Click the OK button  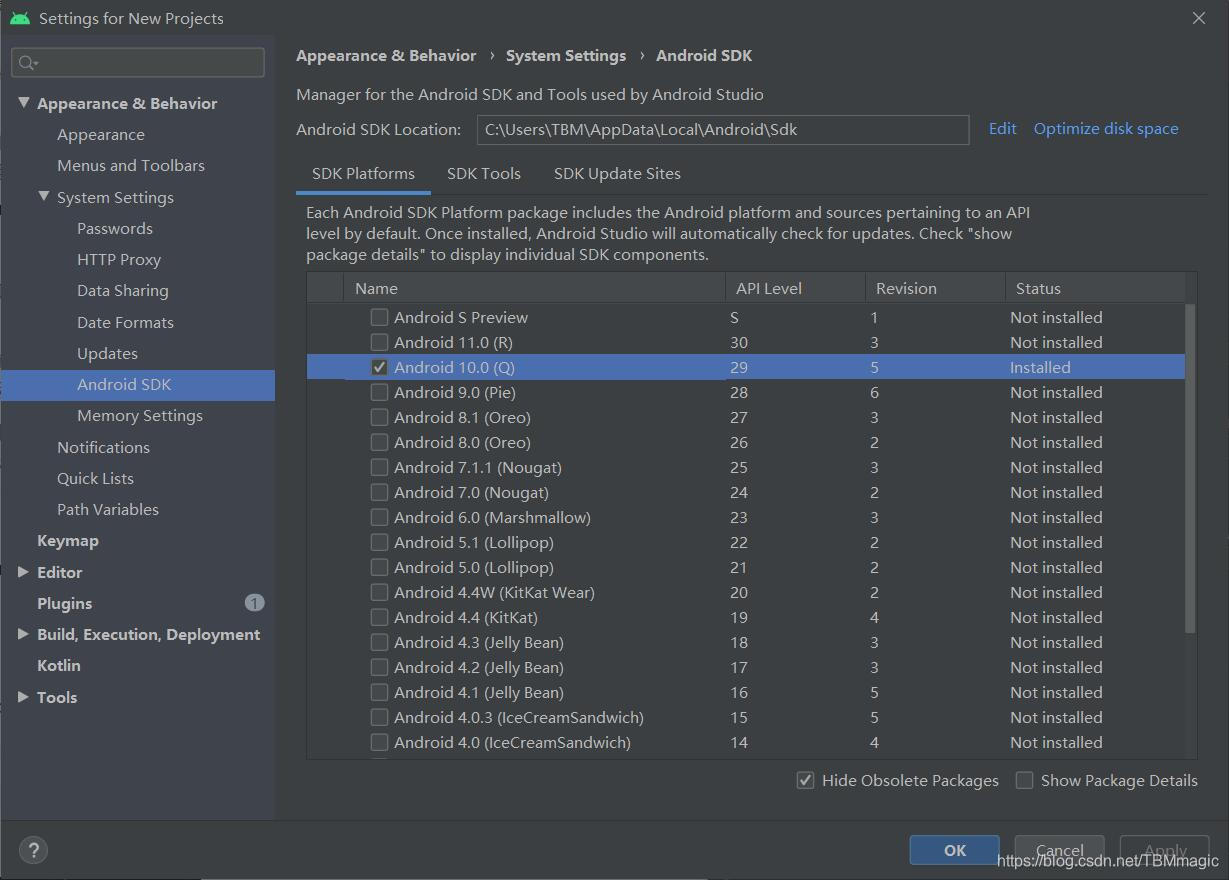click(954, 850)
